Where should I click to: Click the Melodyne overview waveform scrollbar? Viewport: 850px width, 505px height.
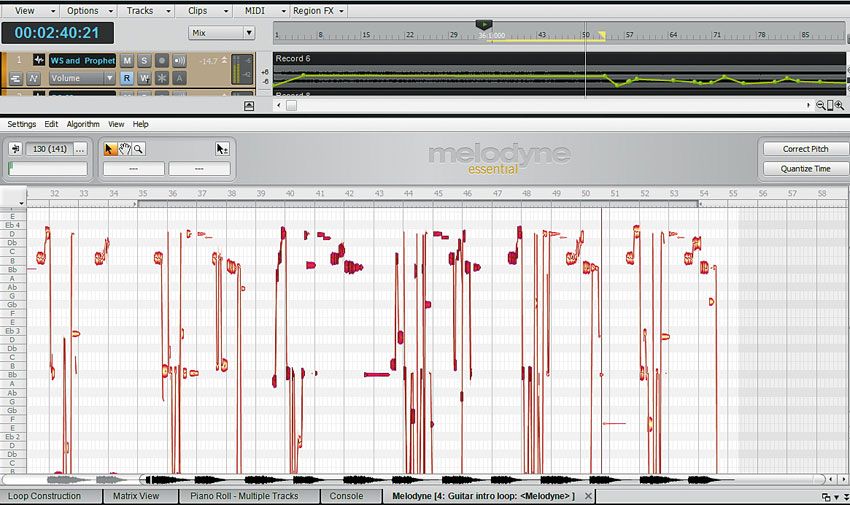[414, 480]
